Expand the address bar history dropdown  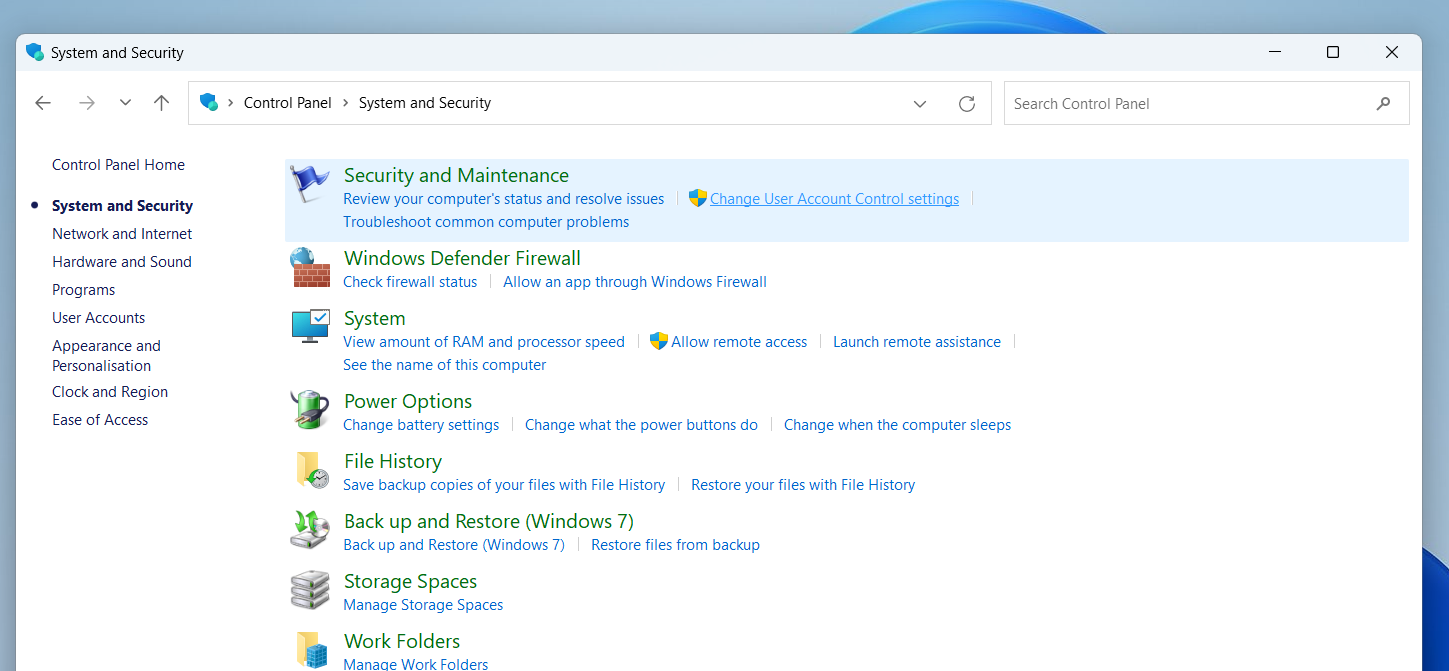click(920, 103)
